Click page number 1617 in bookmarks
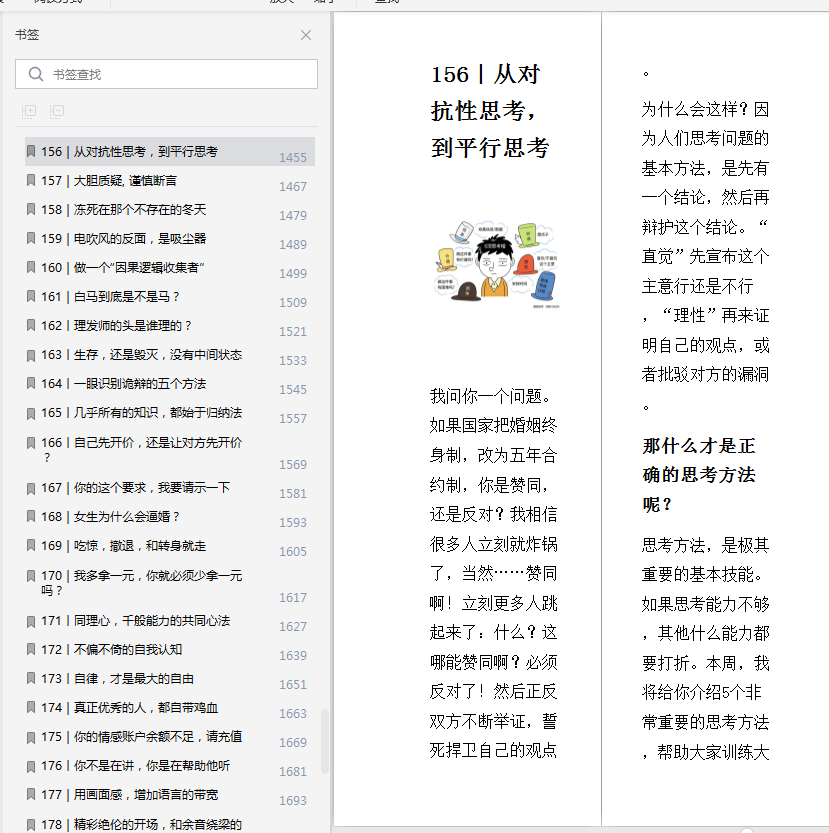Screen dimensions: 829x833 click(293, 598)
